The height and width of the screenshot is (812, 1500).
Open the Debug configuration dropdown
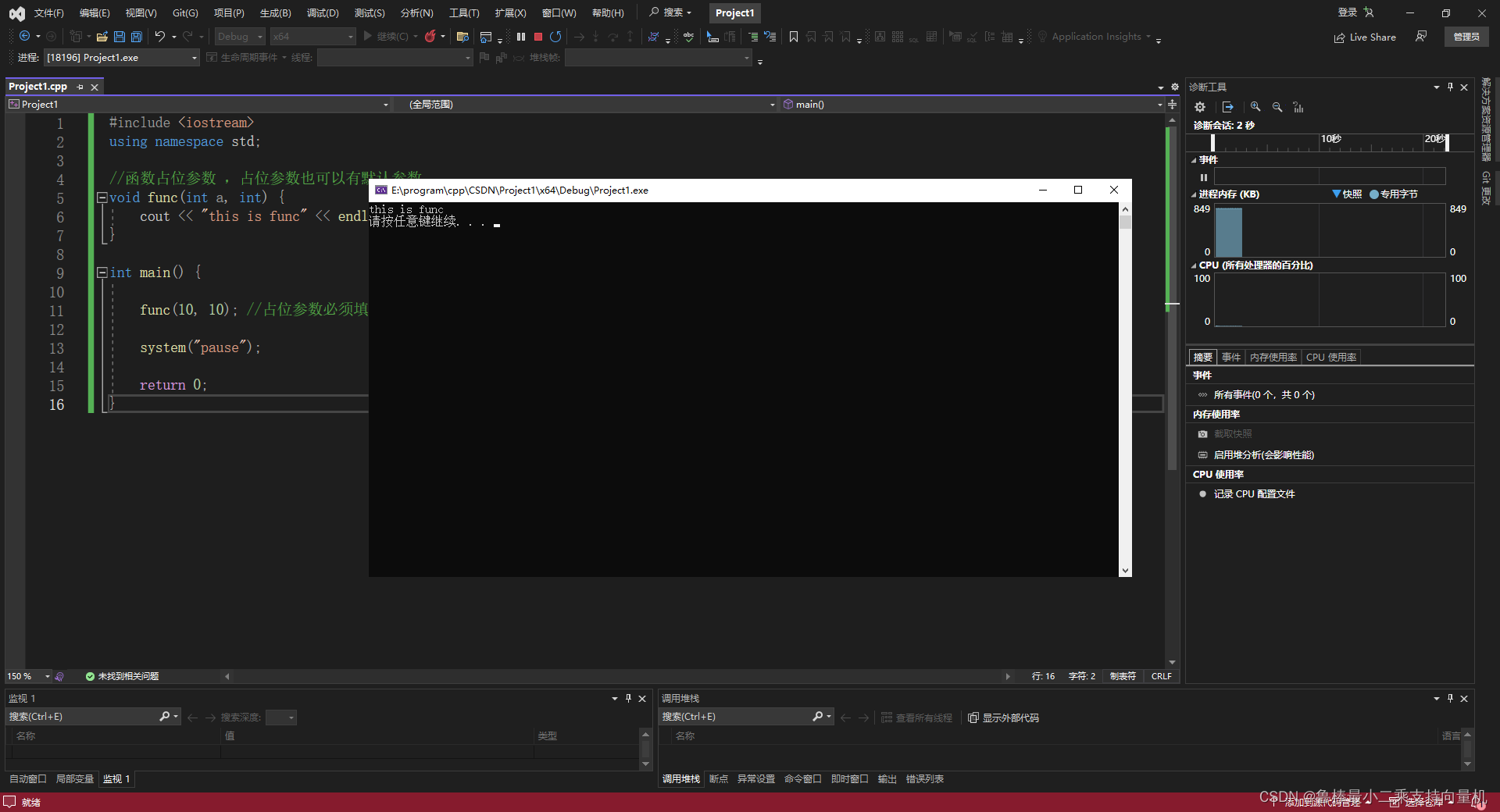tap(240, 37)
